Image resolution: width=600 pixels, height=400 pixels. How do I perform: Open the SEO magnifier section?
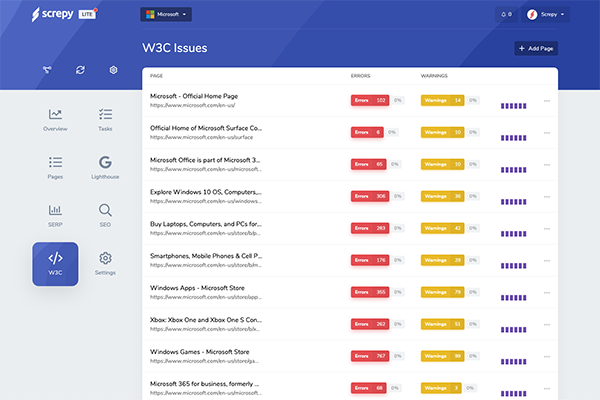tap(105, 216)
